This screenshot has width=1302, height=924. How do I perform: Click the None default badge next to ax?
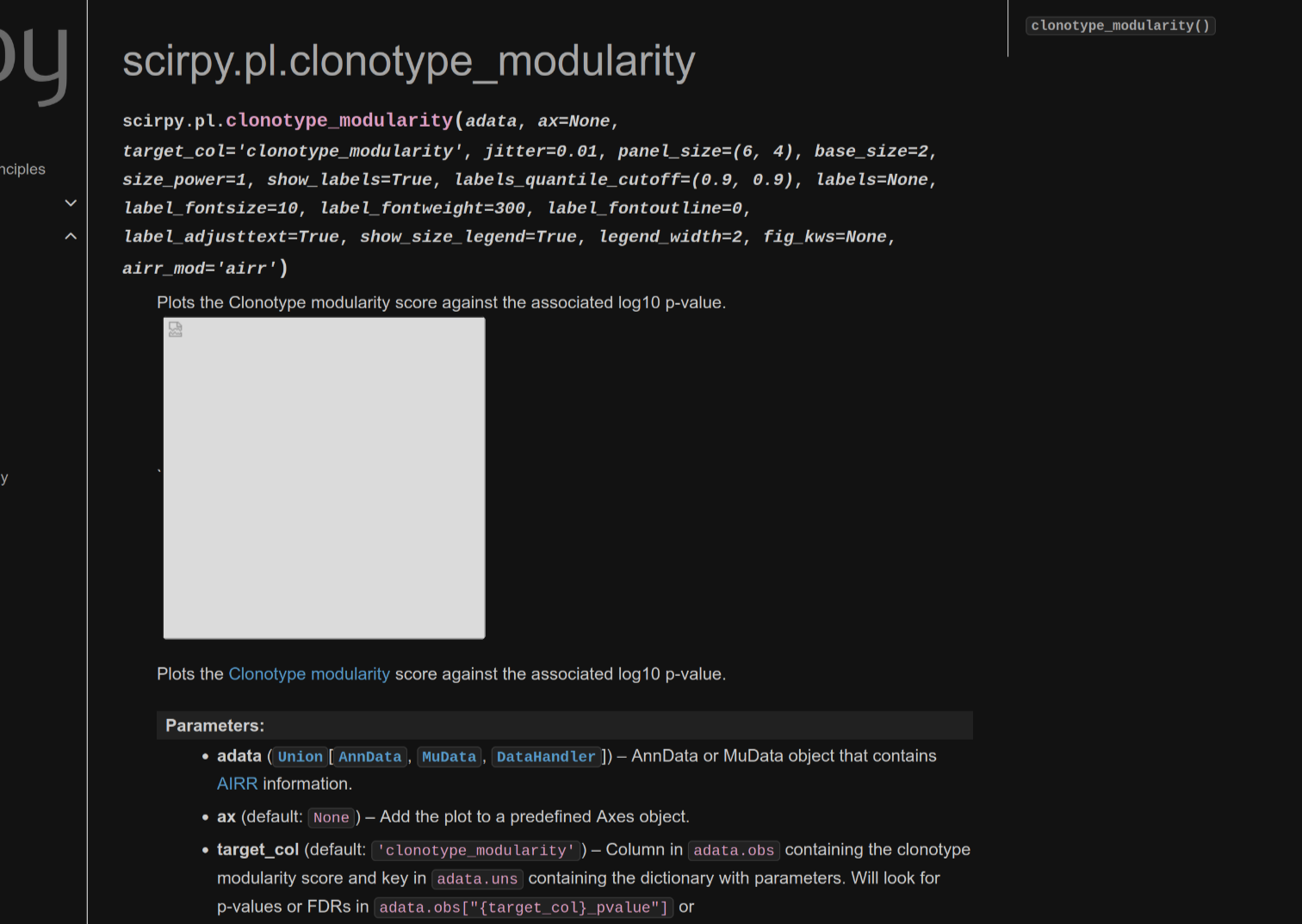(331, 817)
